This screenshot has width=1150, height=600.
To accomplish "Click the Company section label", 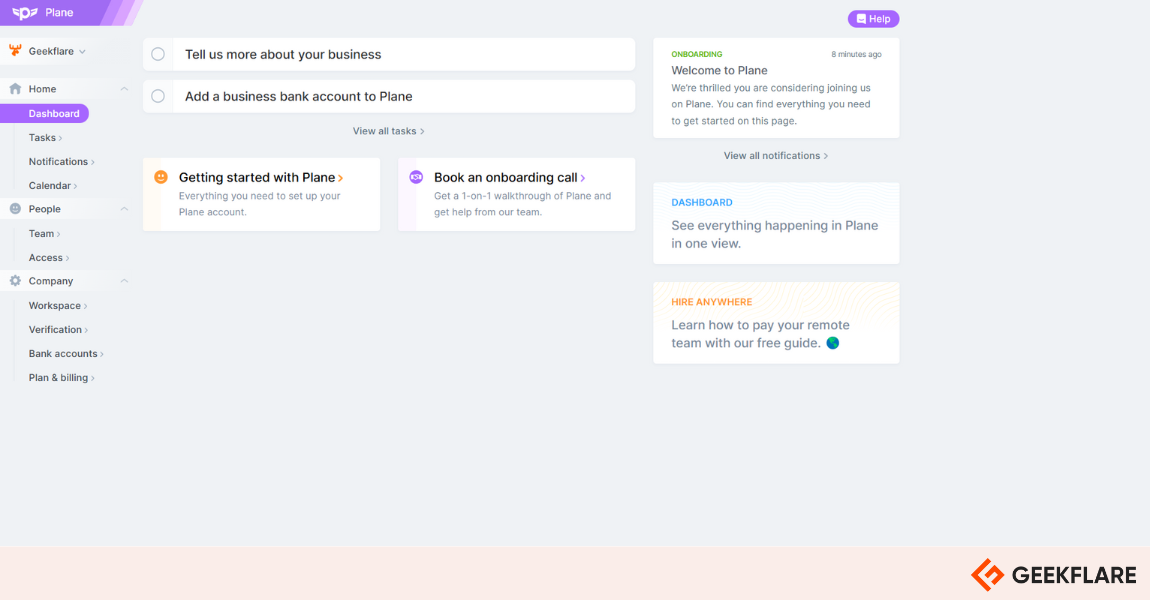I will coord(51,281).
